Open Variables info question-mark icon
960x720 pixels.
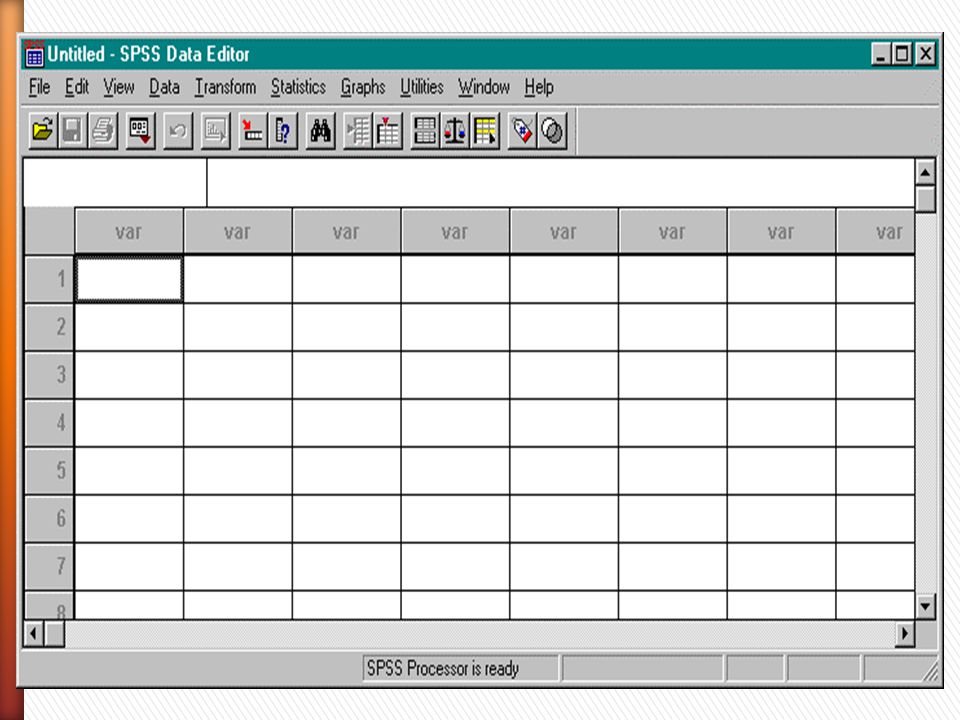[x=282, y=130]
